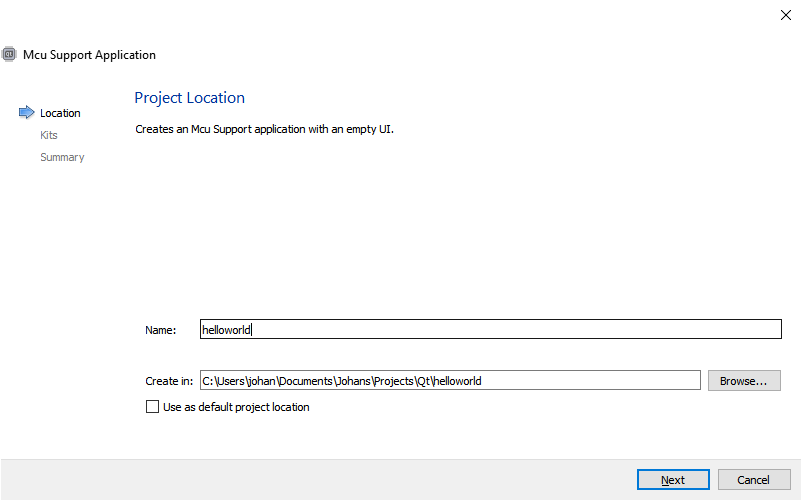Viewport: 802px width, 501px height.
Task: Select the Location step in sidebar
Action: pyautogui.click(x=60, y=113)
